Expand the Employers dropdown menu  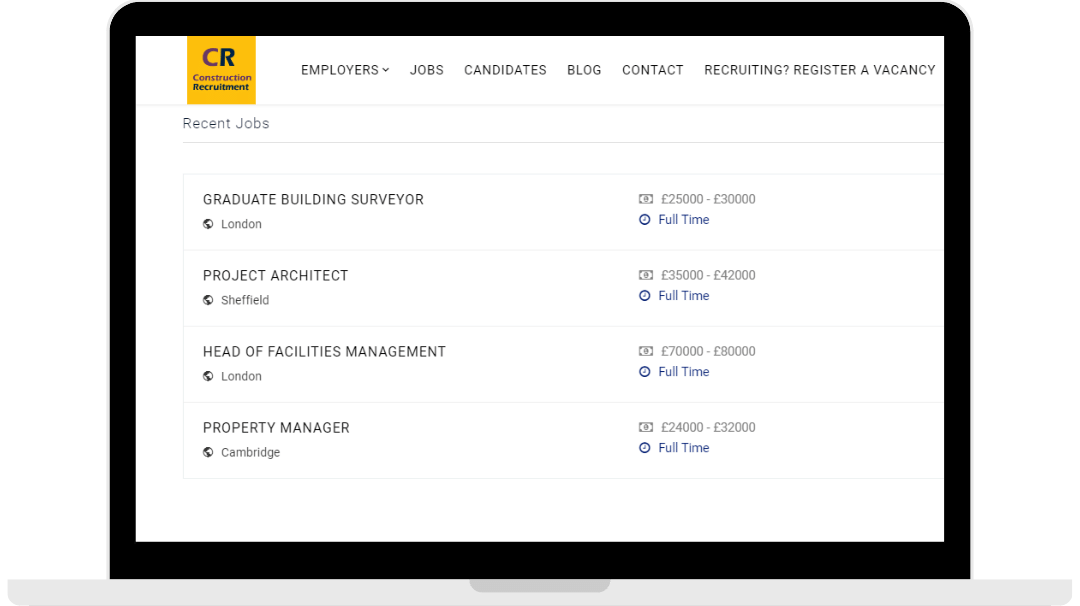[x=345, y=70]
